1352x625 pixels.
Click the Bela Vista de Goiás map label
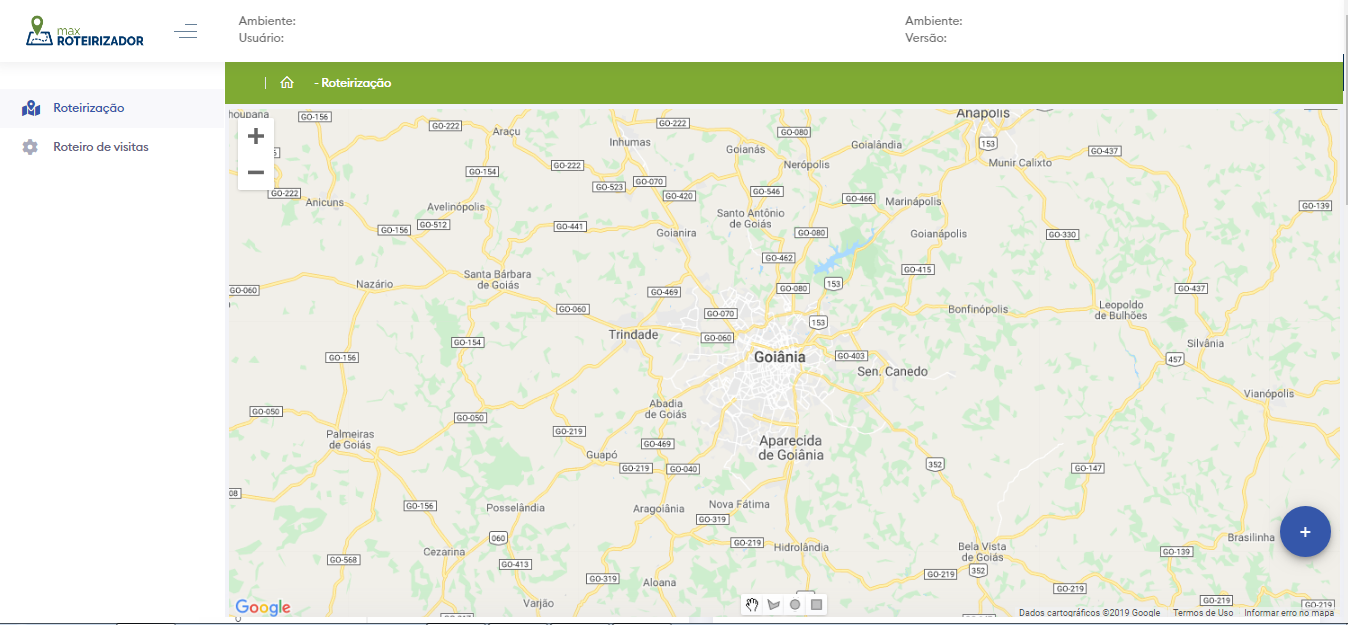982,552
